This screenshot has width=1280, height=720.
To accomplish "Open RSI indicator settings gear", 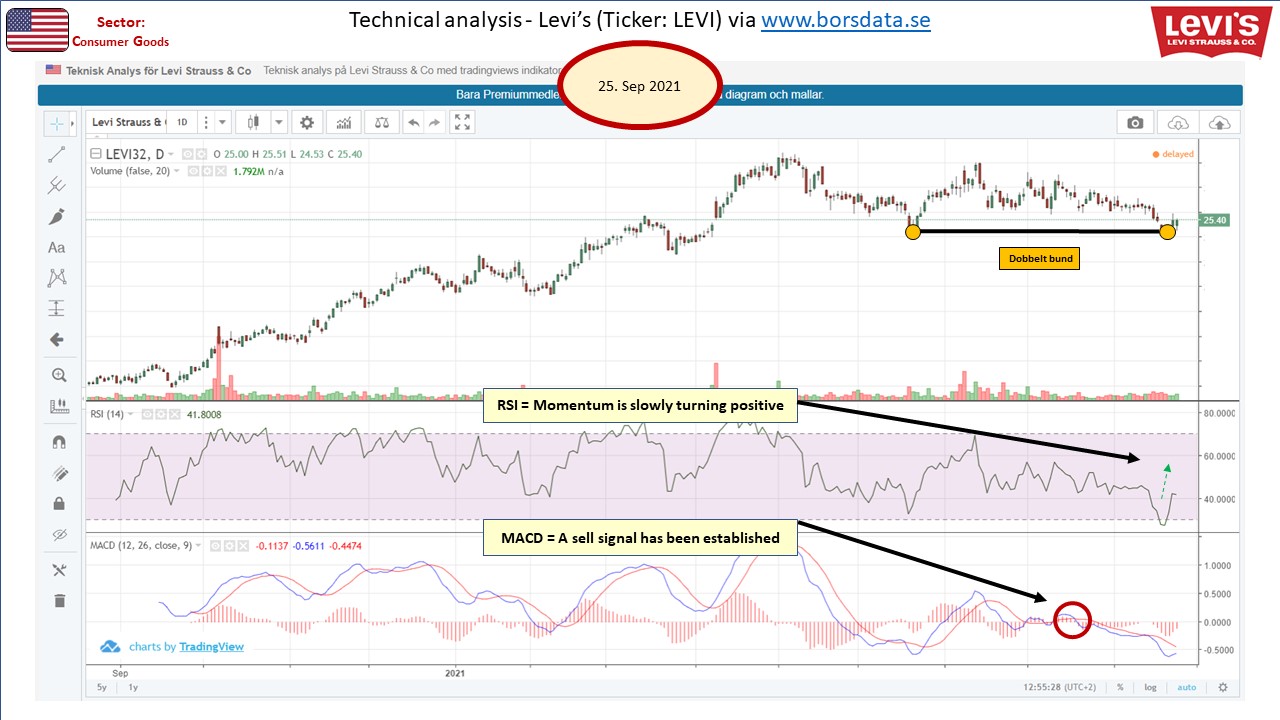I will 161,414.
